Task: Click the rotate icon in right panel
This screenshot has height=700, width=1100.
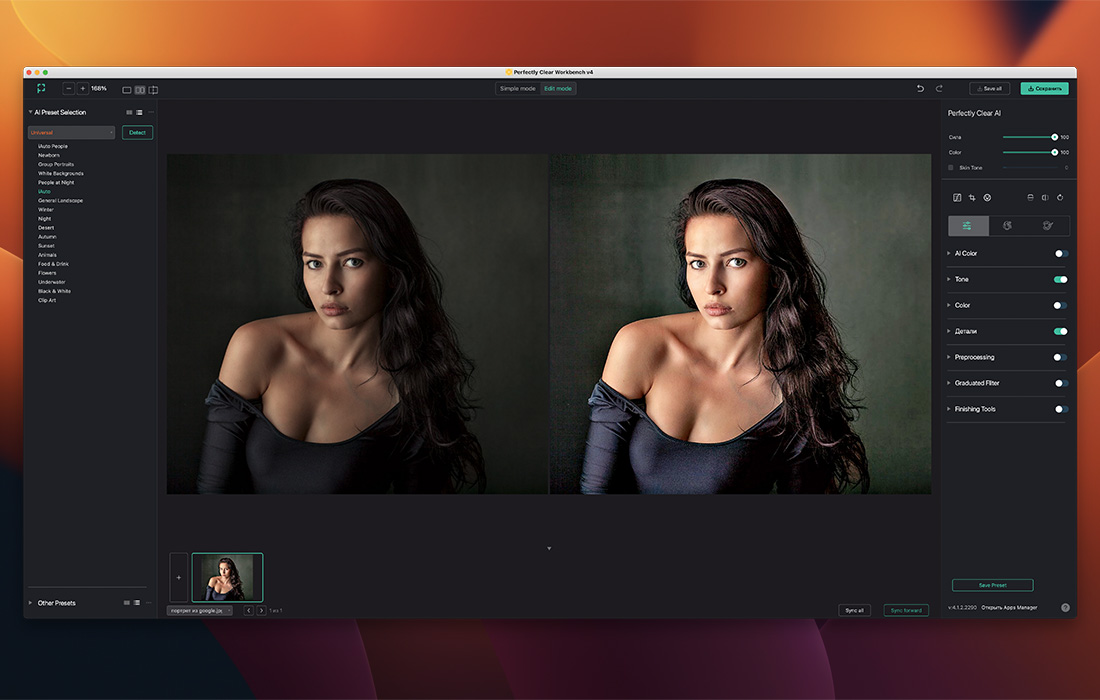Action: [1060, 198]
